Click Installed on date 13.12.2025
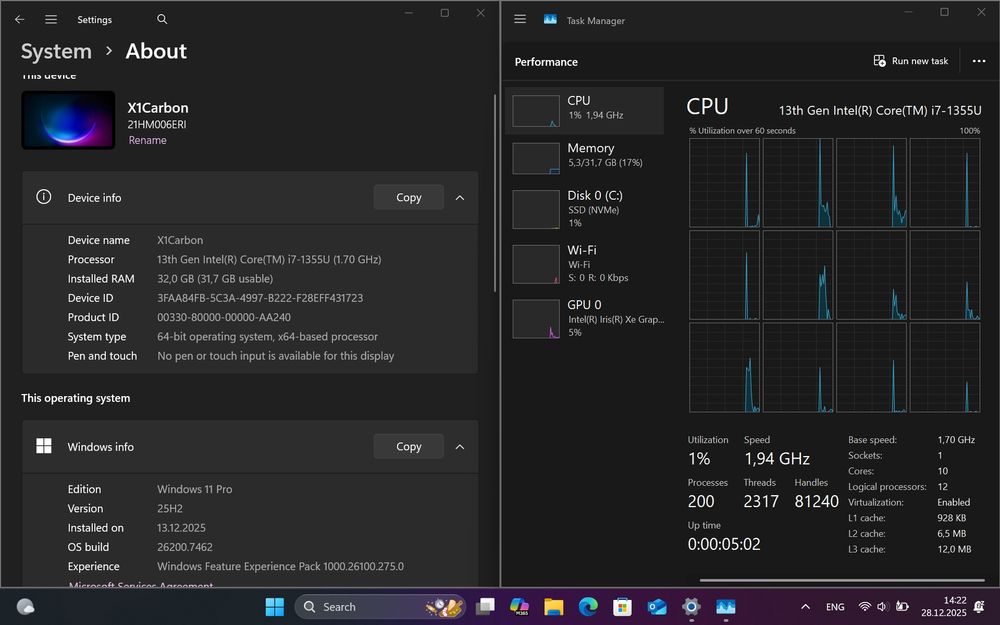The width and height of the screenshot is (1000, 625). coord(181,528)
